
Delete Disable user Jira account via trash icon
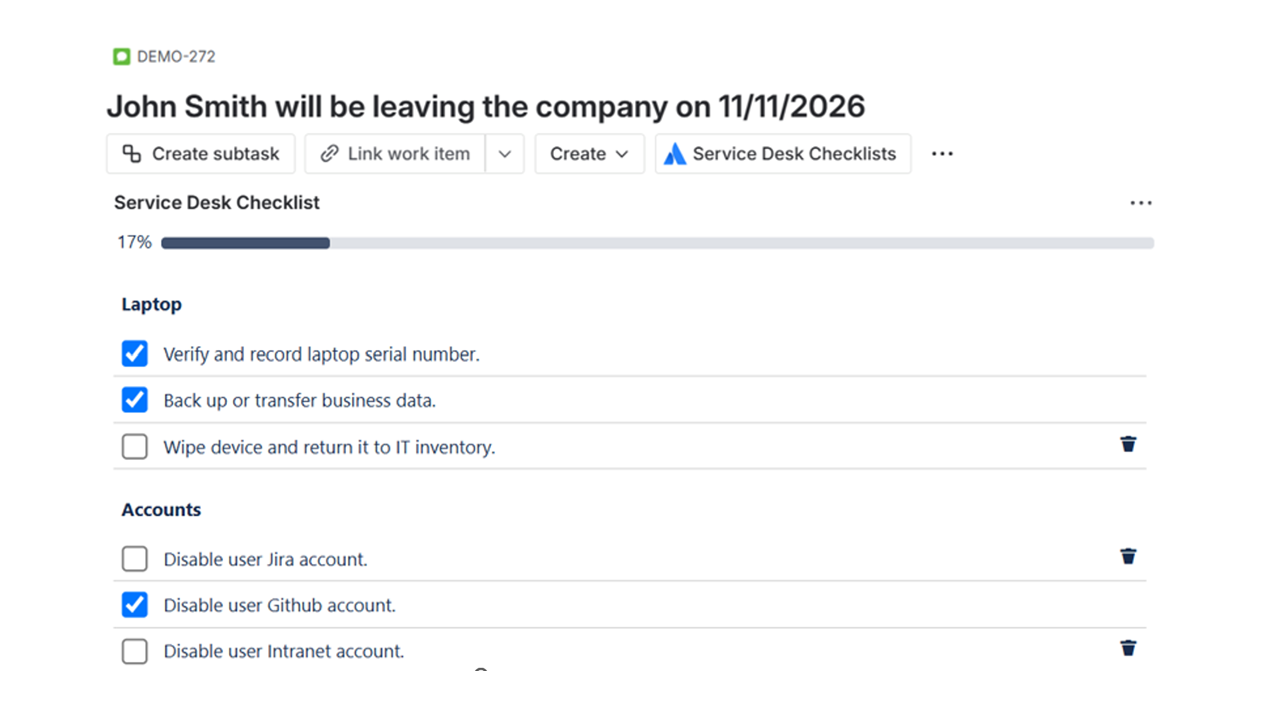coord(1128,556)
